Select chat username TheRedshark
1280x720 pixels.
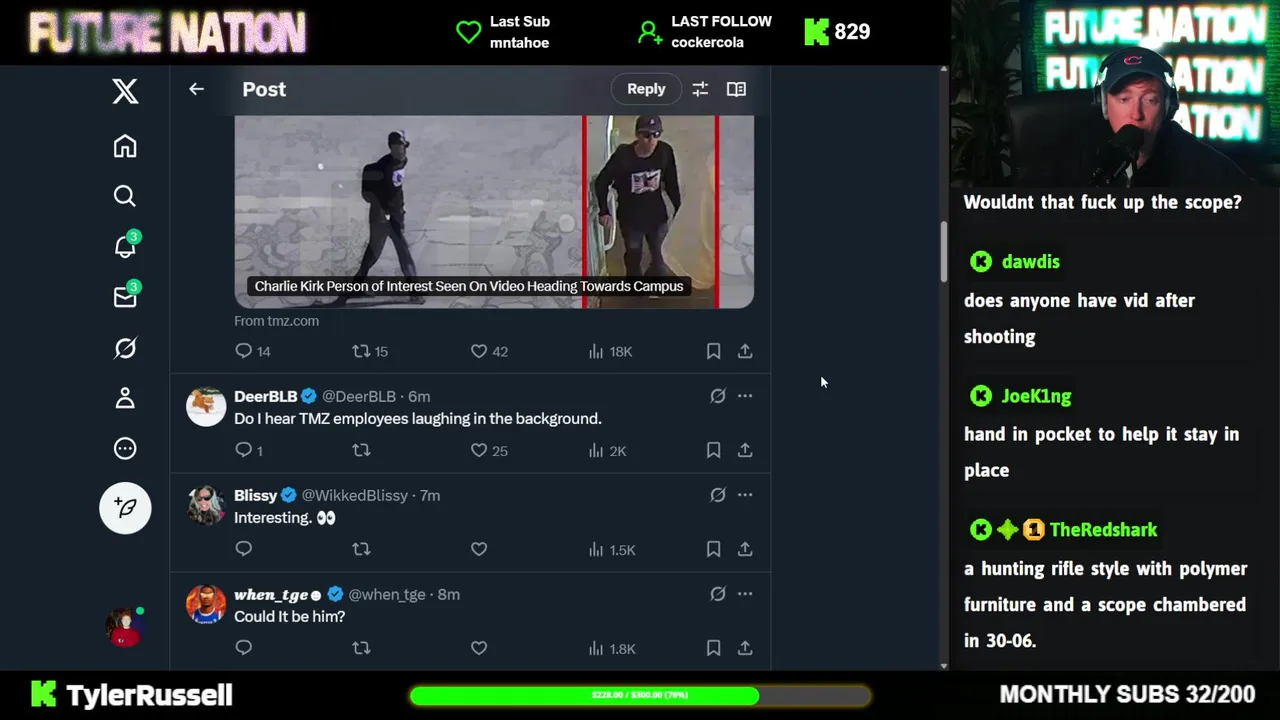pyautogui.click(x=1103, y=530)
